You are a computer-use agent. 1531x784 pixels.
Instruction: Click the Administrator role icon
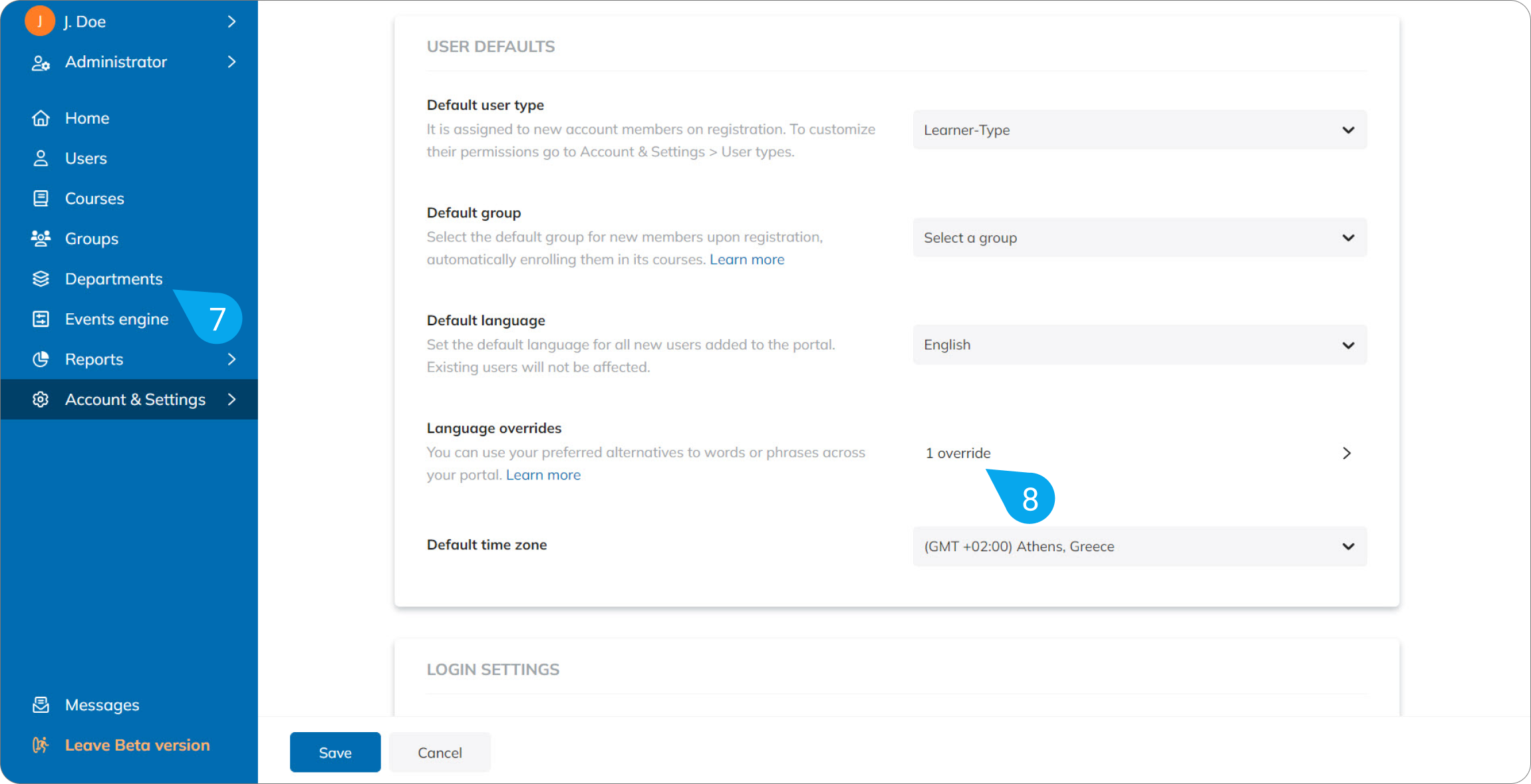point(41,63)
